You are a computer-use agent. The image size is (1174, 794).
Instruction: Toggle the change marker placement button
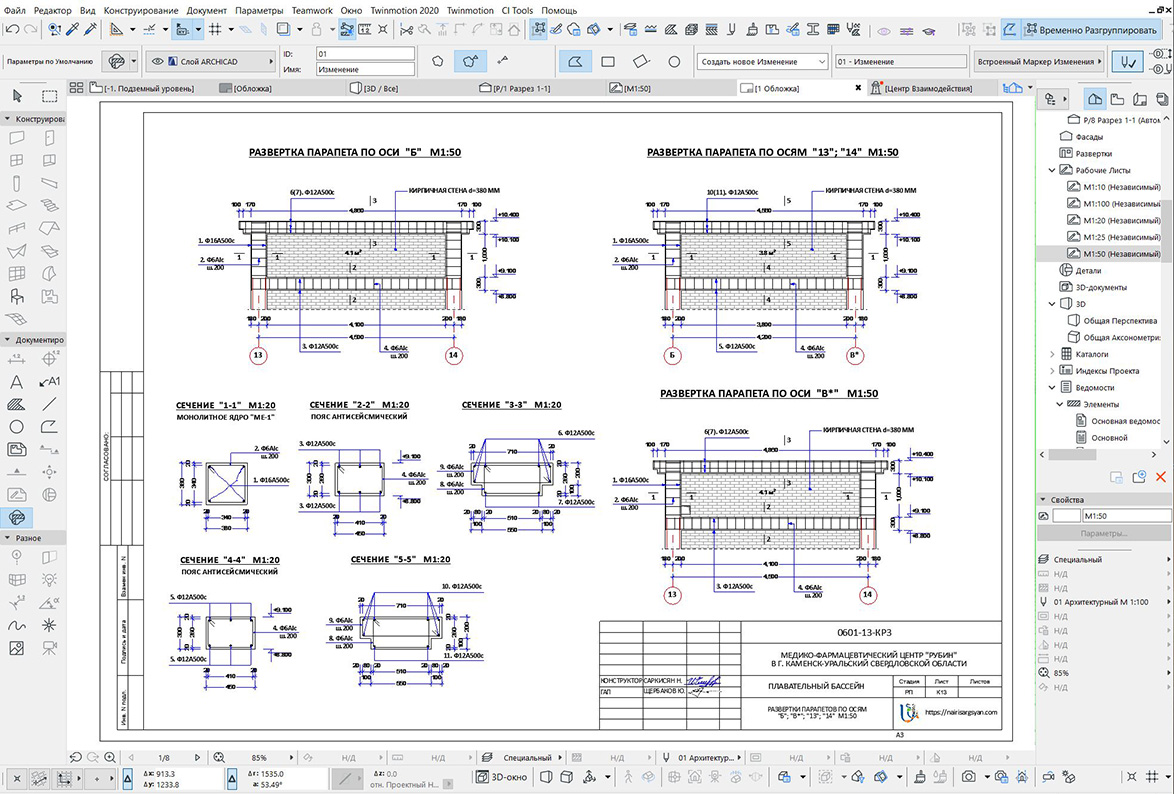(1127, 61)
